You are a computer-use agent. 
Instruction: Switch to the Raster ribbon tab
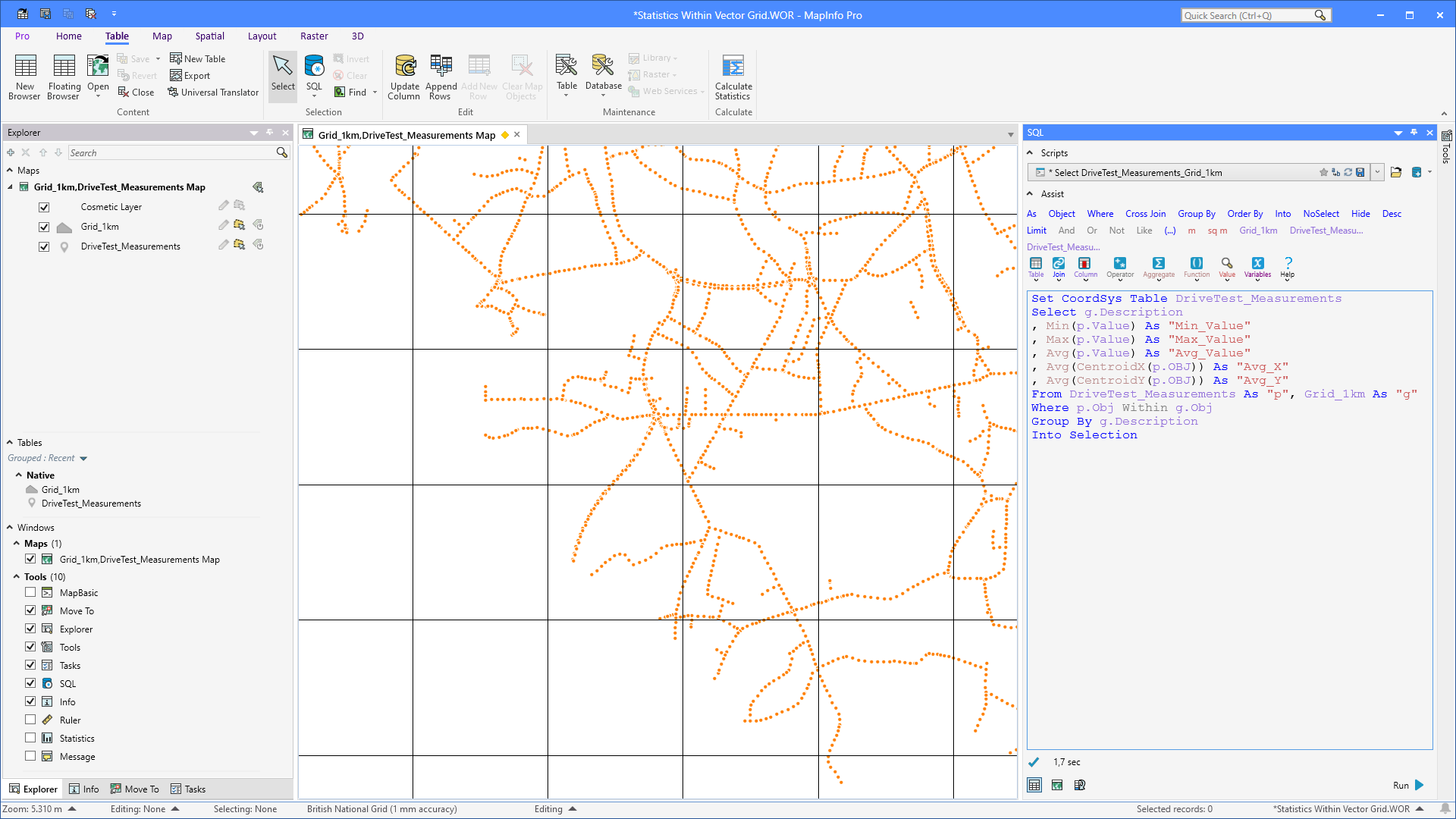[x=314, y=36]
